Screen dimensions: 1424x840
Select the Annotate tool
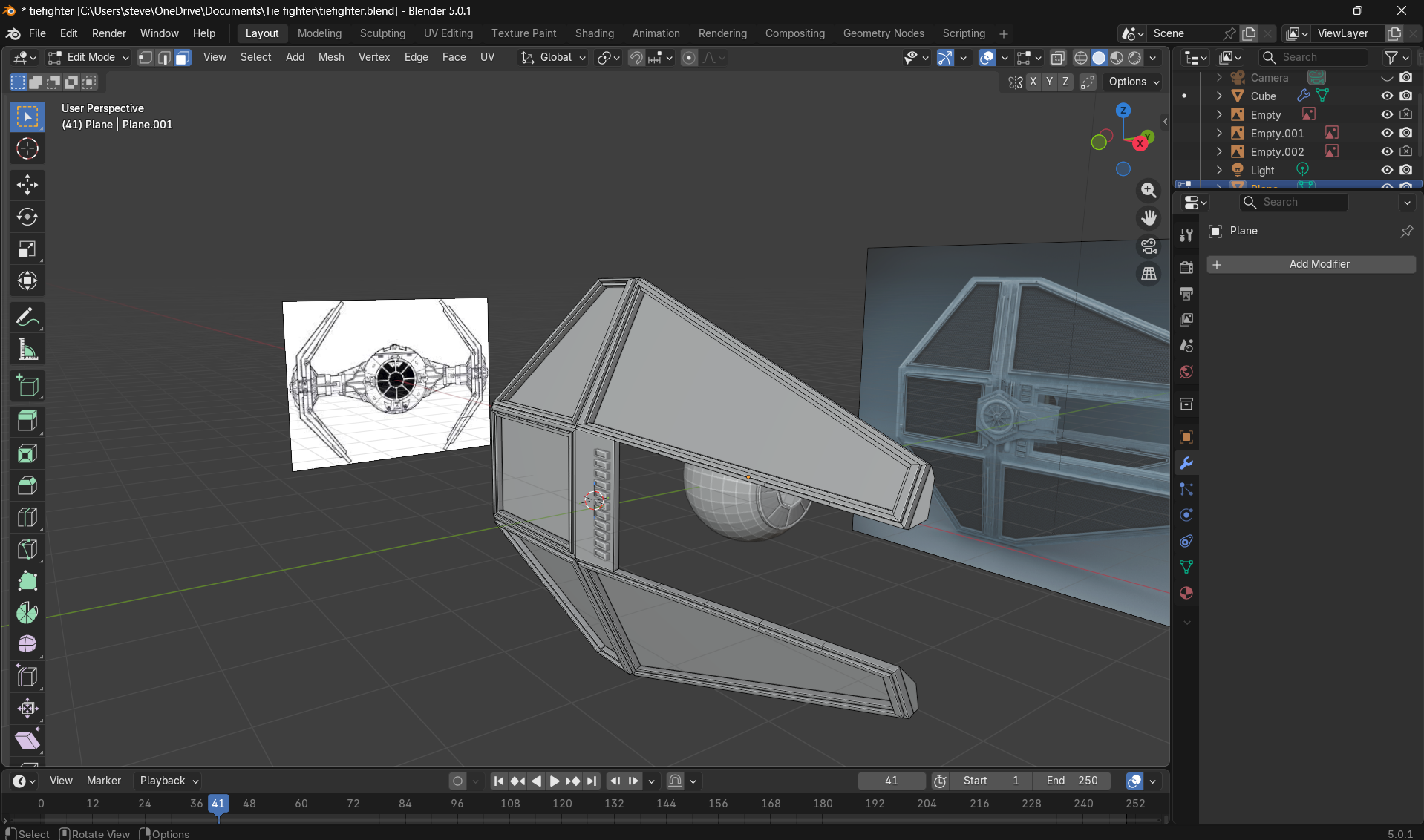pos(27,318)
